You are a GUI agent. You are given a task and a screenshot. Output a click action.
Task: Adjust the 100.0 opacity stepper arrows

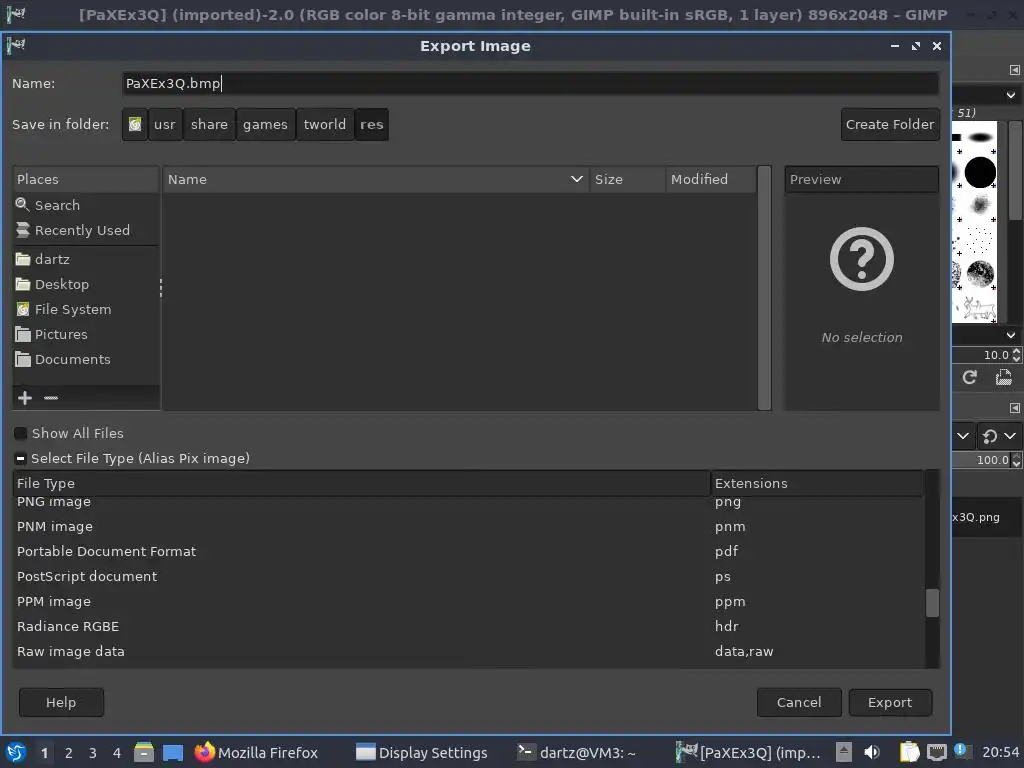[x=1016, y=460]
